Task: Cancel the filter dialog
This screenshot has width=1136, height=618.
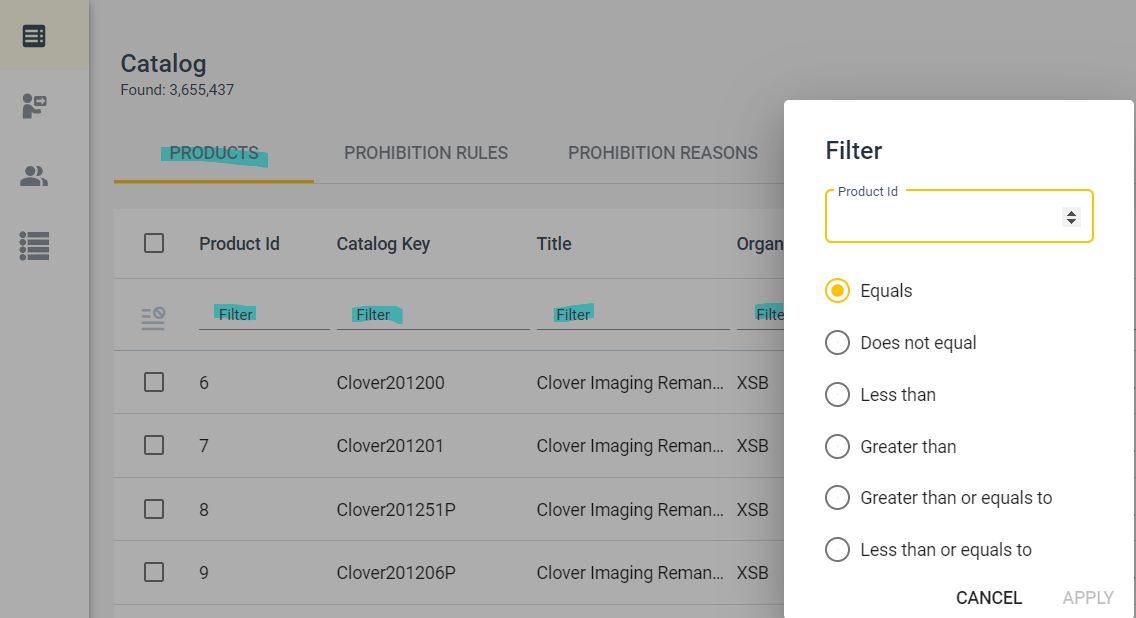Action: click(x=988, y=597)
